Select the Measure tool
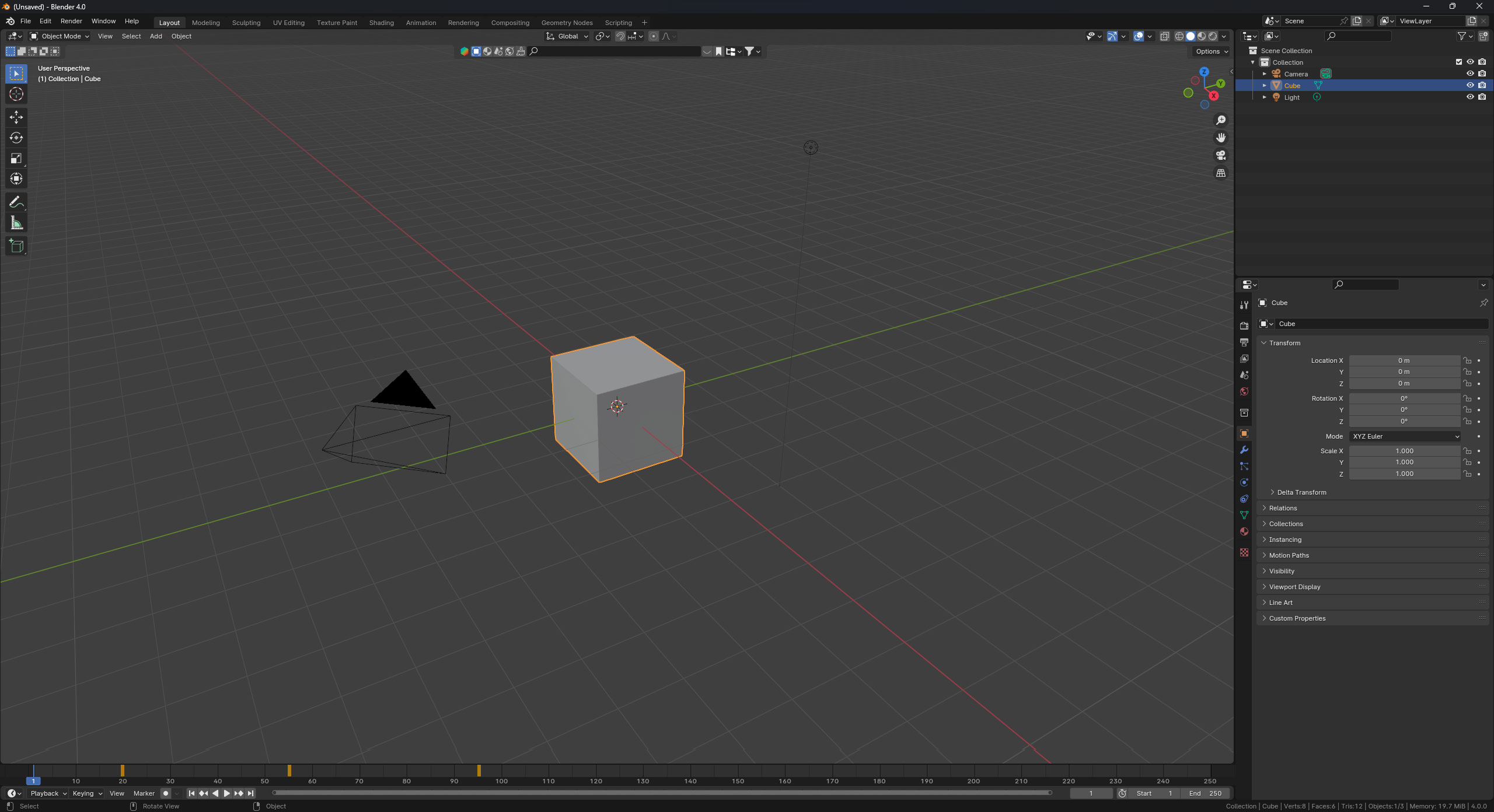 (16, 223)
